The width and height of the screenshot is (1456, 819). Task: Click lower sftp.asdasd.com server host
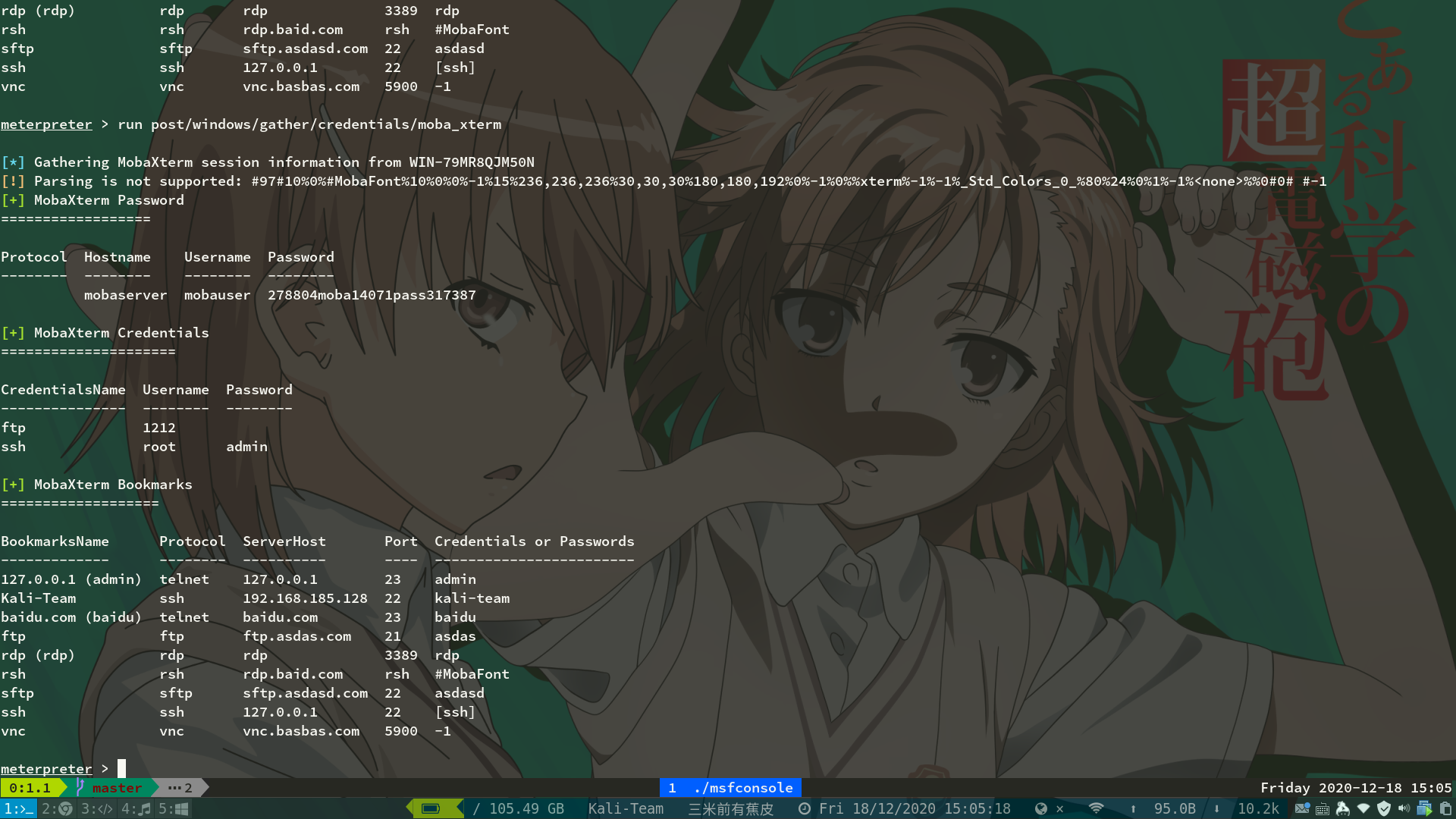click(x=306, y=693)
